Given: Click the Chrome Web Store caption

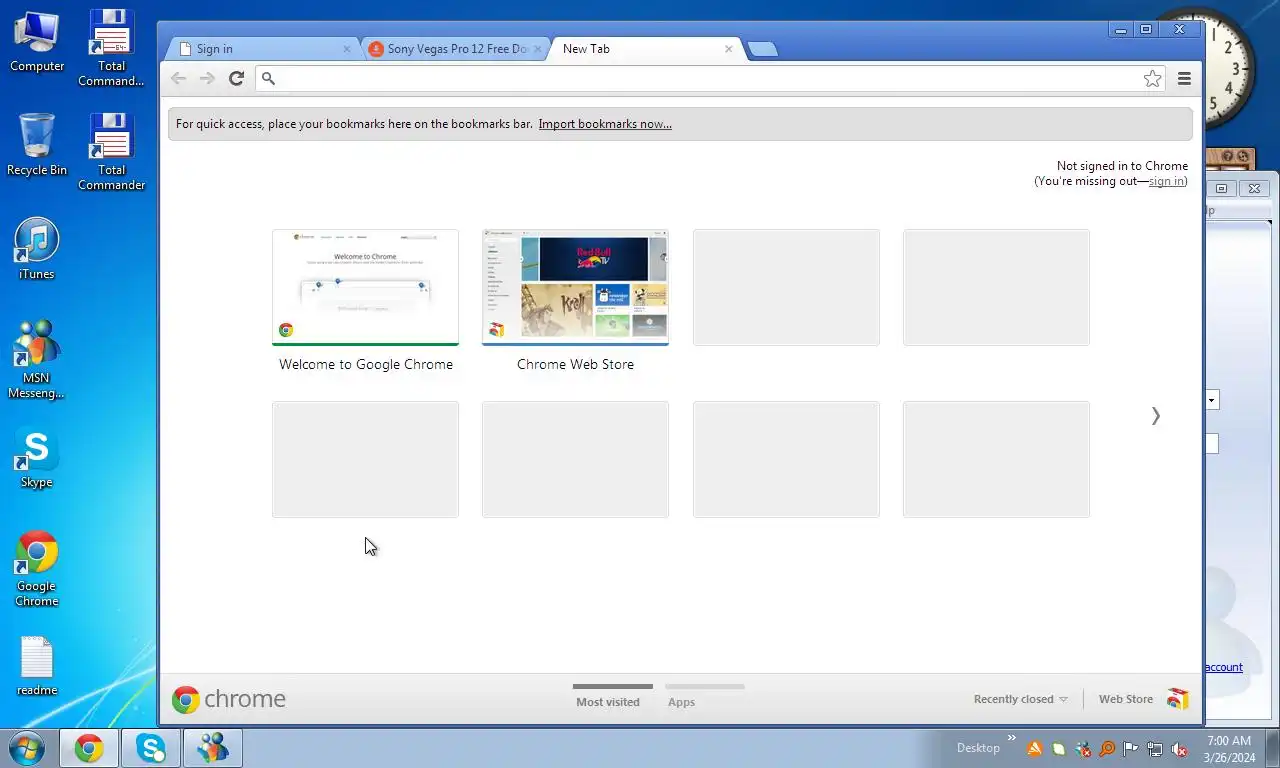Looking at the screenshot, I should pos(575,364).
